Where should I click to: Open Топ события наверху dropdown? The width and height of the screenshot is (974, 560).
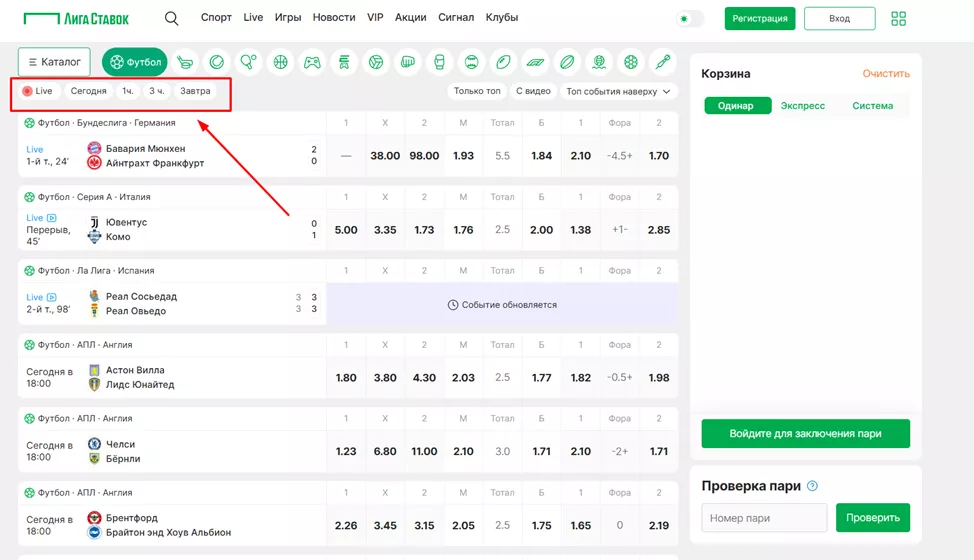tap(618, 91)
